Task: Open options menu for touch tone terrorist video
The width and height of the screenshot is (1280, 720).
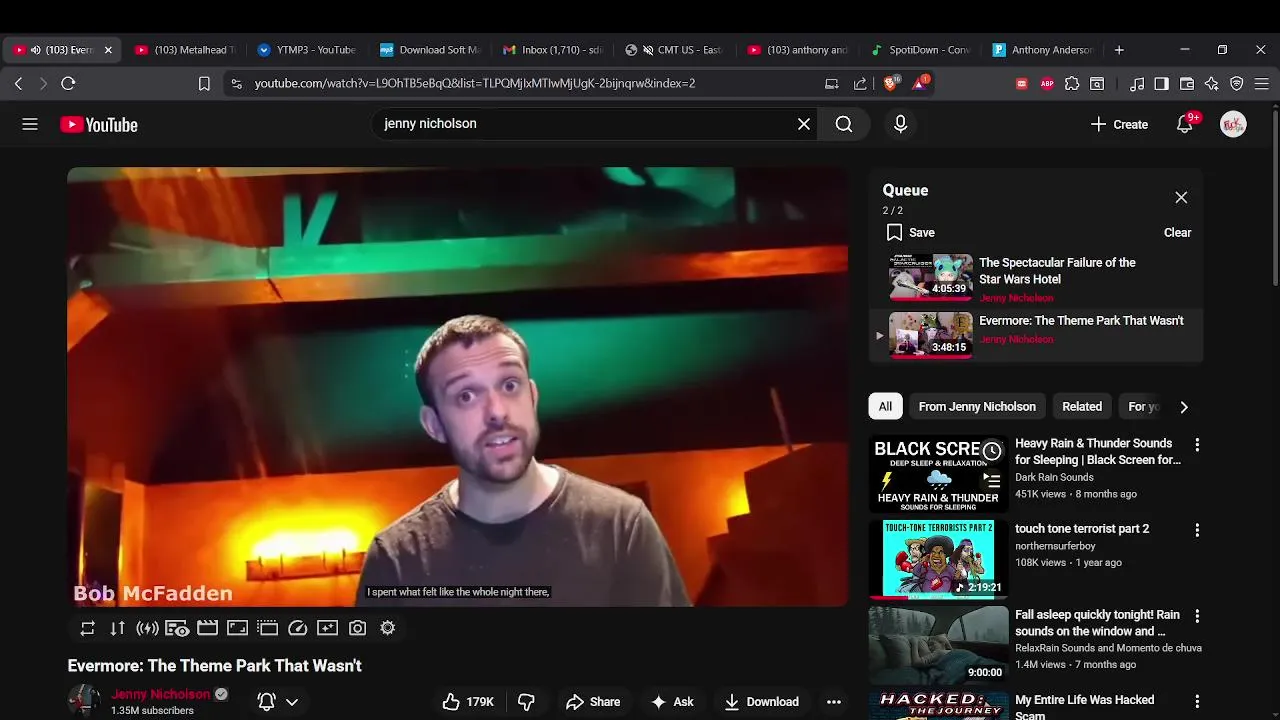Action: pos(1197,530)
